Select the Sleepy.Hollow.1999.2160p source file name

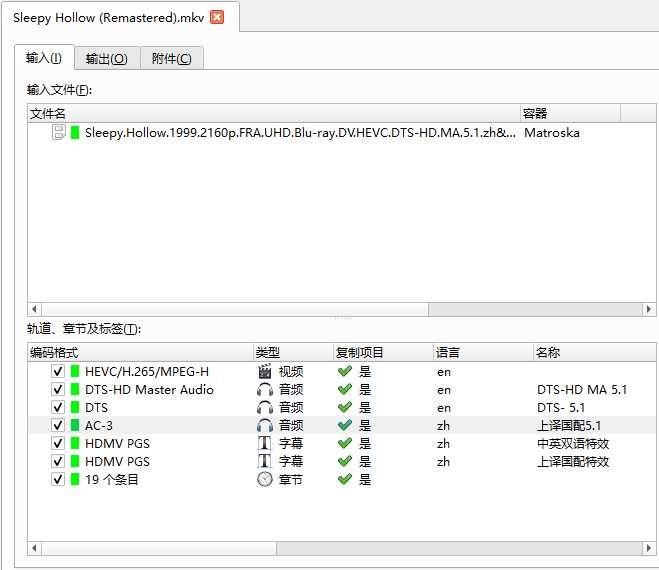300,133
